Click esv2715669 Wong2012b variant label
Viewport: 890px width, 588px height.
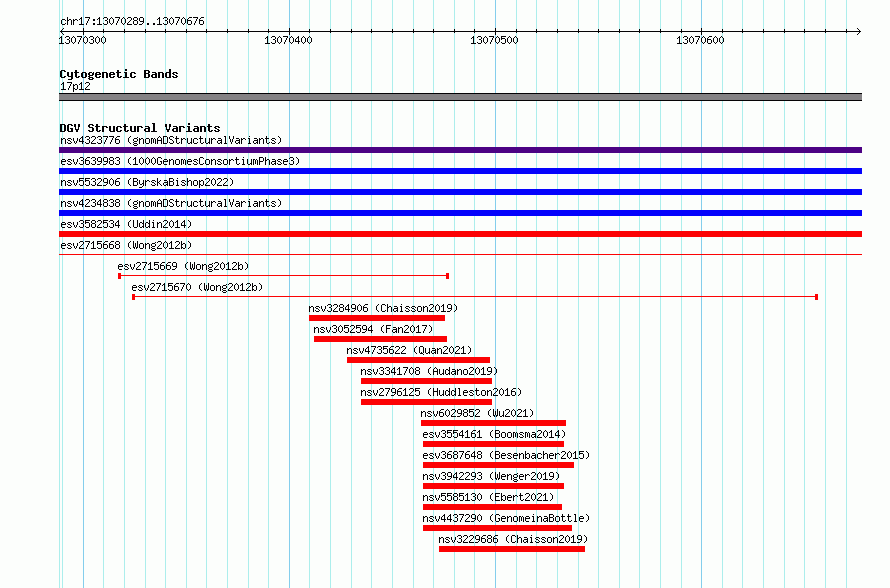183,266
